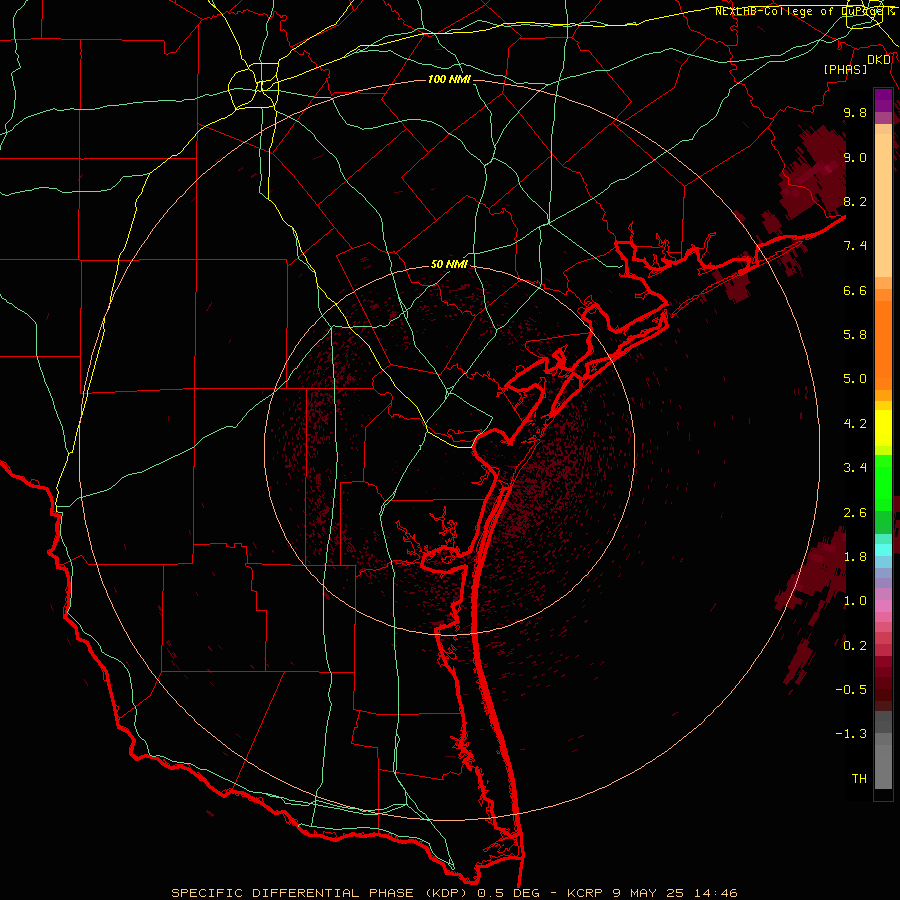Click the 50 NMI range ring label
This screenshot has width=900, height=900.
[x=449, y=265]
